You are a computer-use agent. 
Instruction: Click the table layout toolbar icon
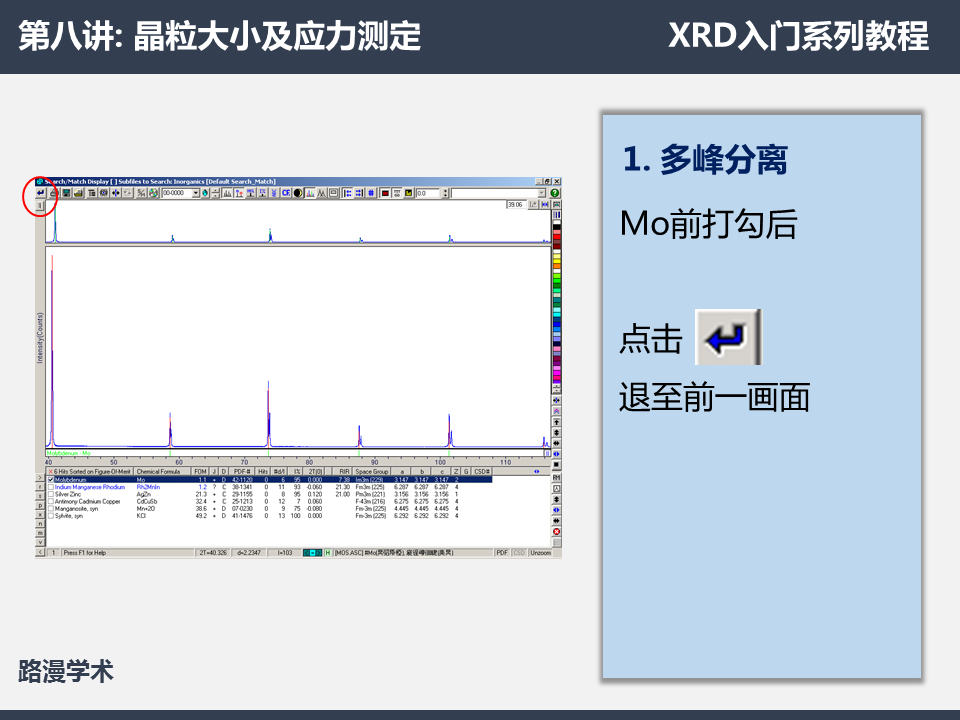[92, 193]
